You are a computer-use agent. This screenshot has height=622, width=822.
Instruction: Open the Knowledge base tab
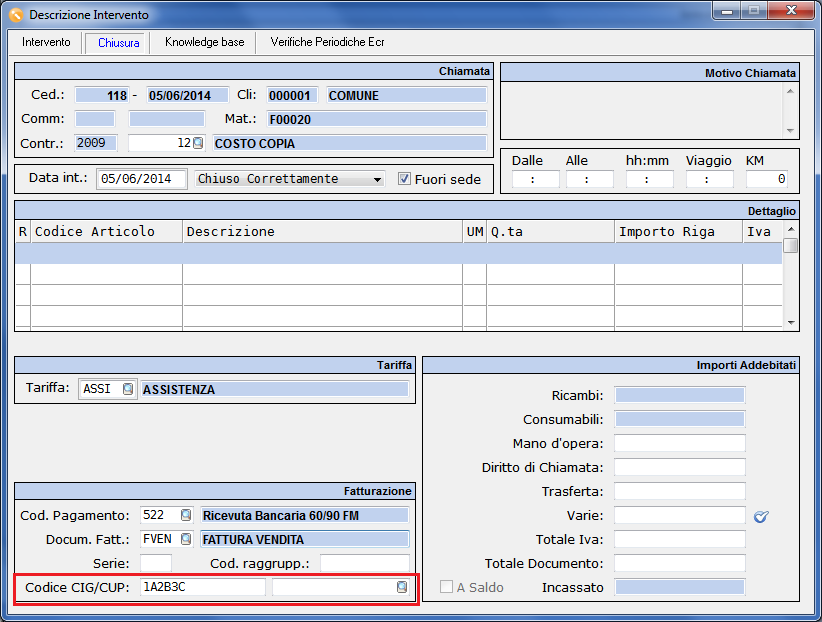click(204, 42)
